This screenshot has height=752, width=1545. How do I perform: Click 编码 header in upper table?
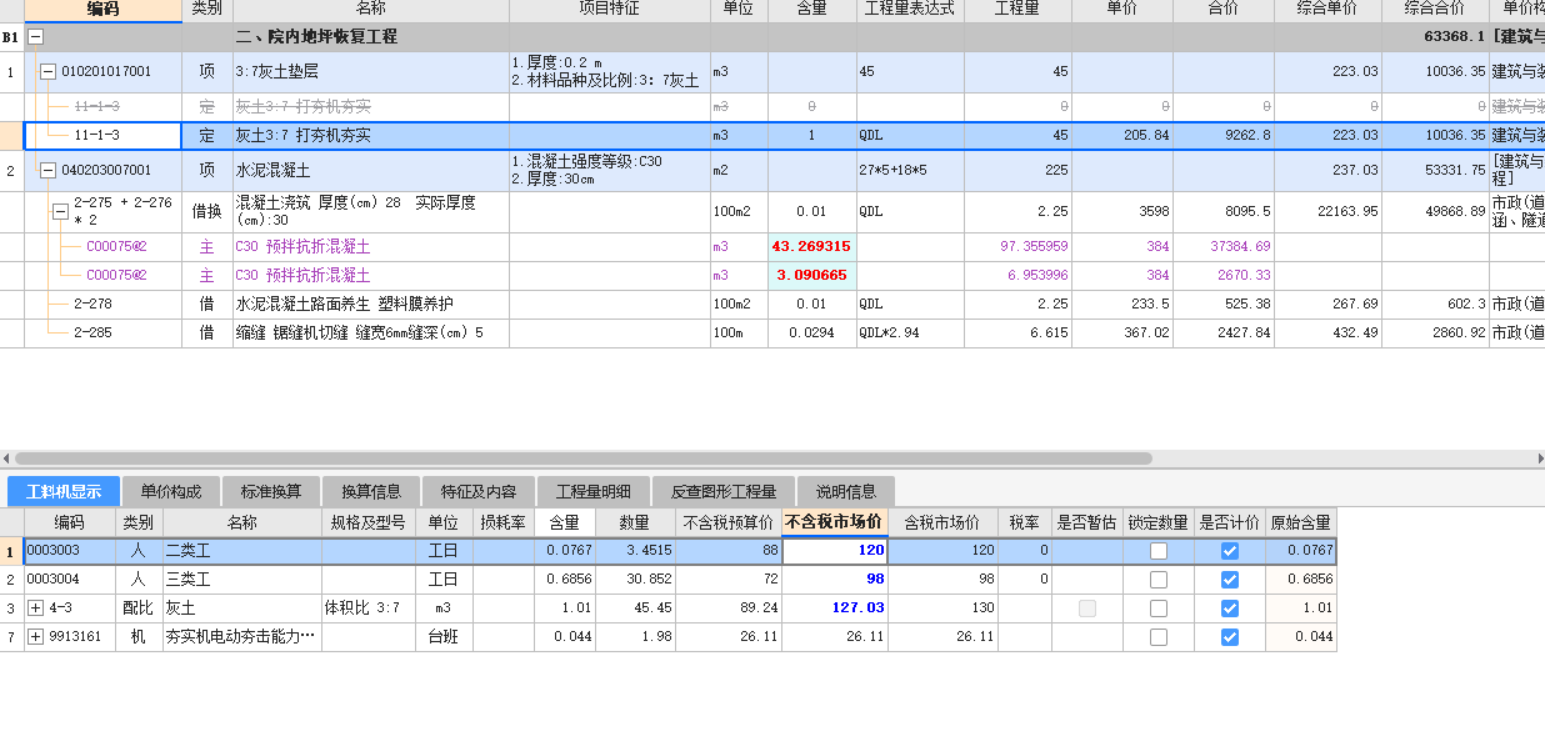pos(103,9)
